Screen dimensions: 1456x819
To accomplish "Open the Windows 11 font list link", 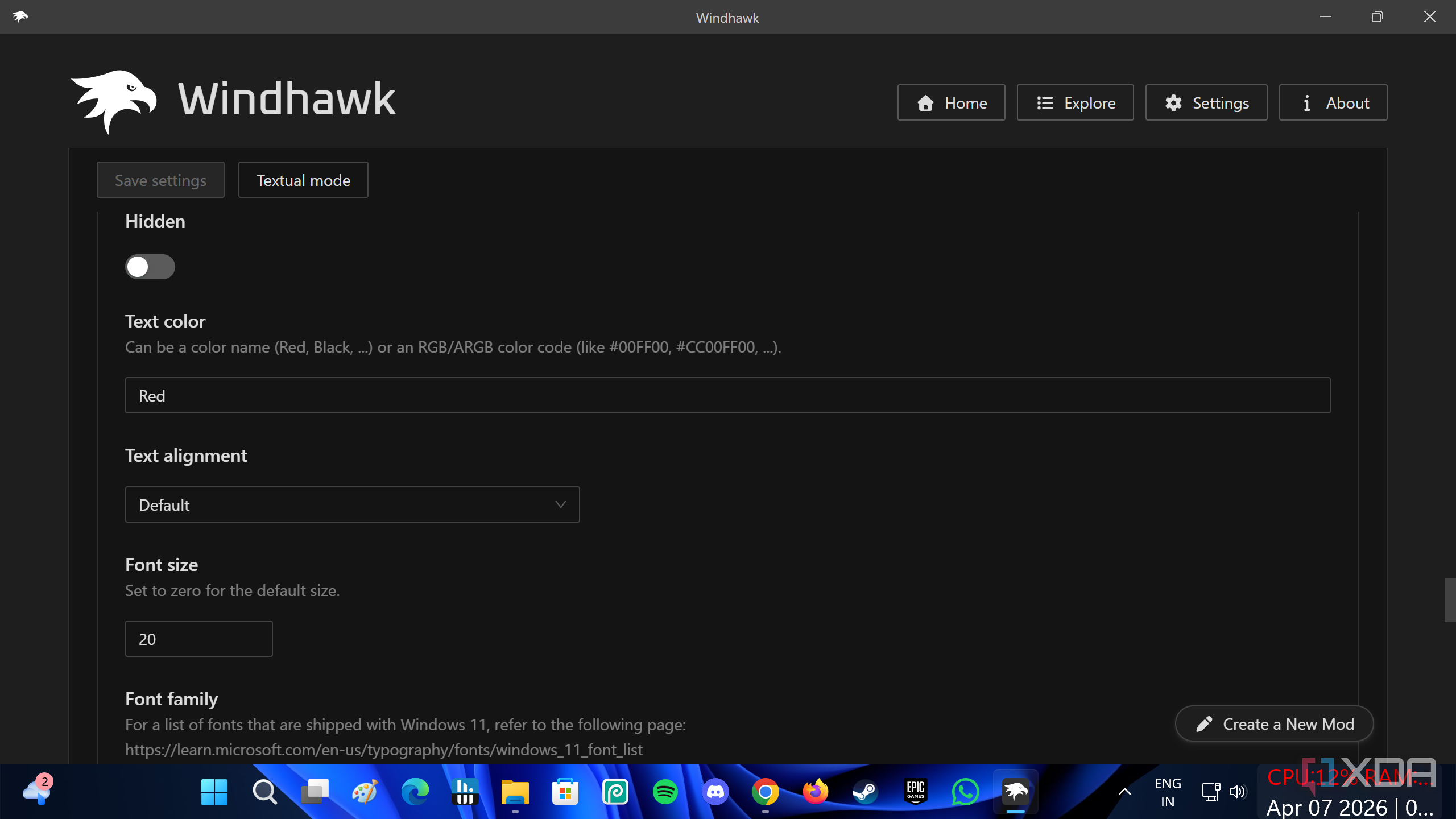I will [384, 750].
